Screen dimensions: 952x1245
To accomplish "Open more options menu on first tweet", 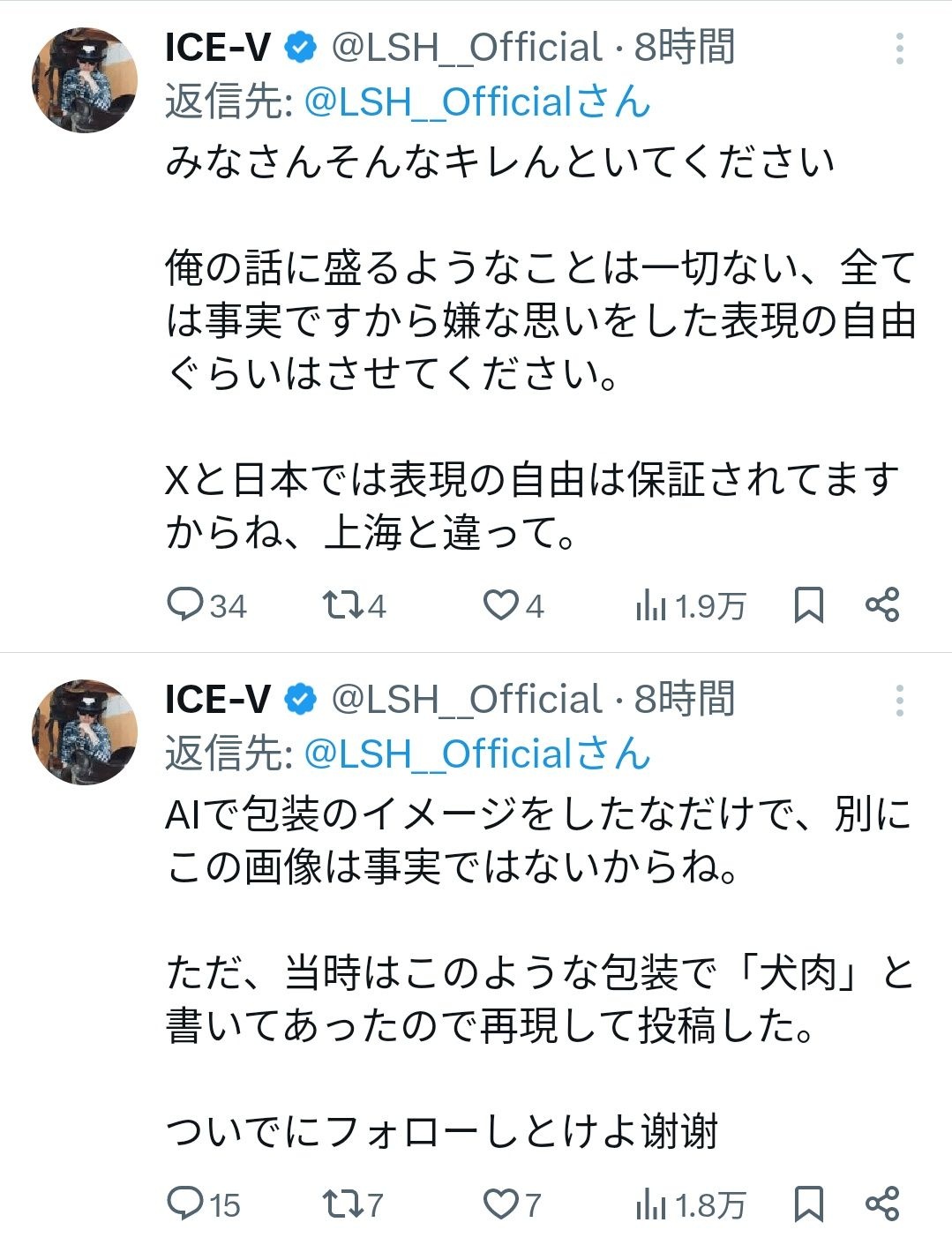I will (899, 49).
